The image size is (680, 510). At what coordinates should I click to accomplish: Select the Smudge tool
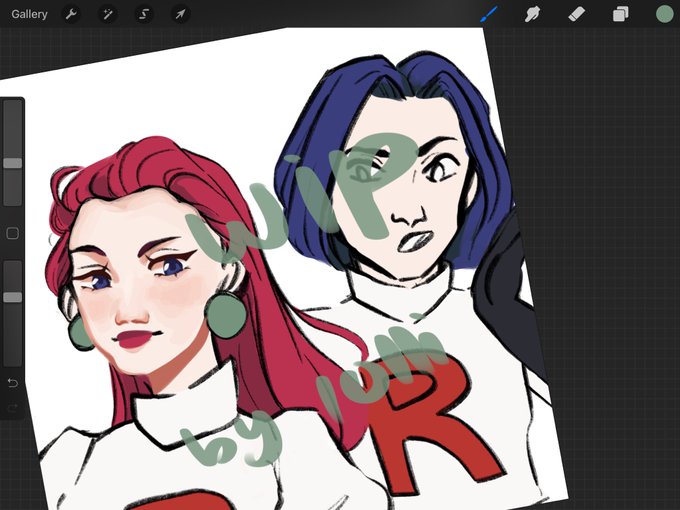[533, 14]
